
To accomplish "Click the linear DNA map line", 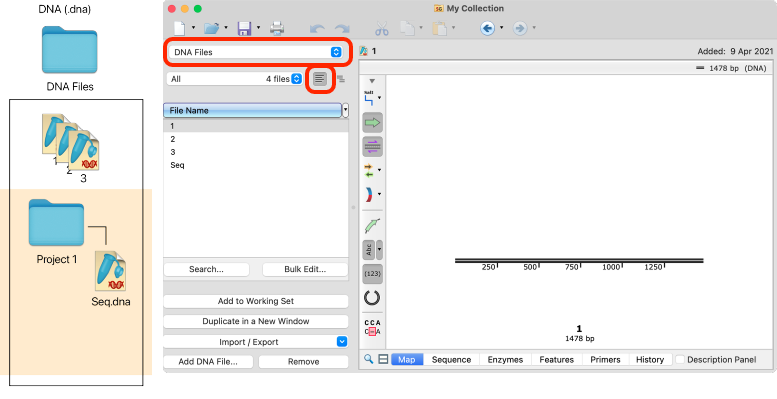I will coord(579,261).
